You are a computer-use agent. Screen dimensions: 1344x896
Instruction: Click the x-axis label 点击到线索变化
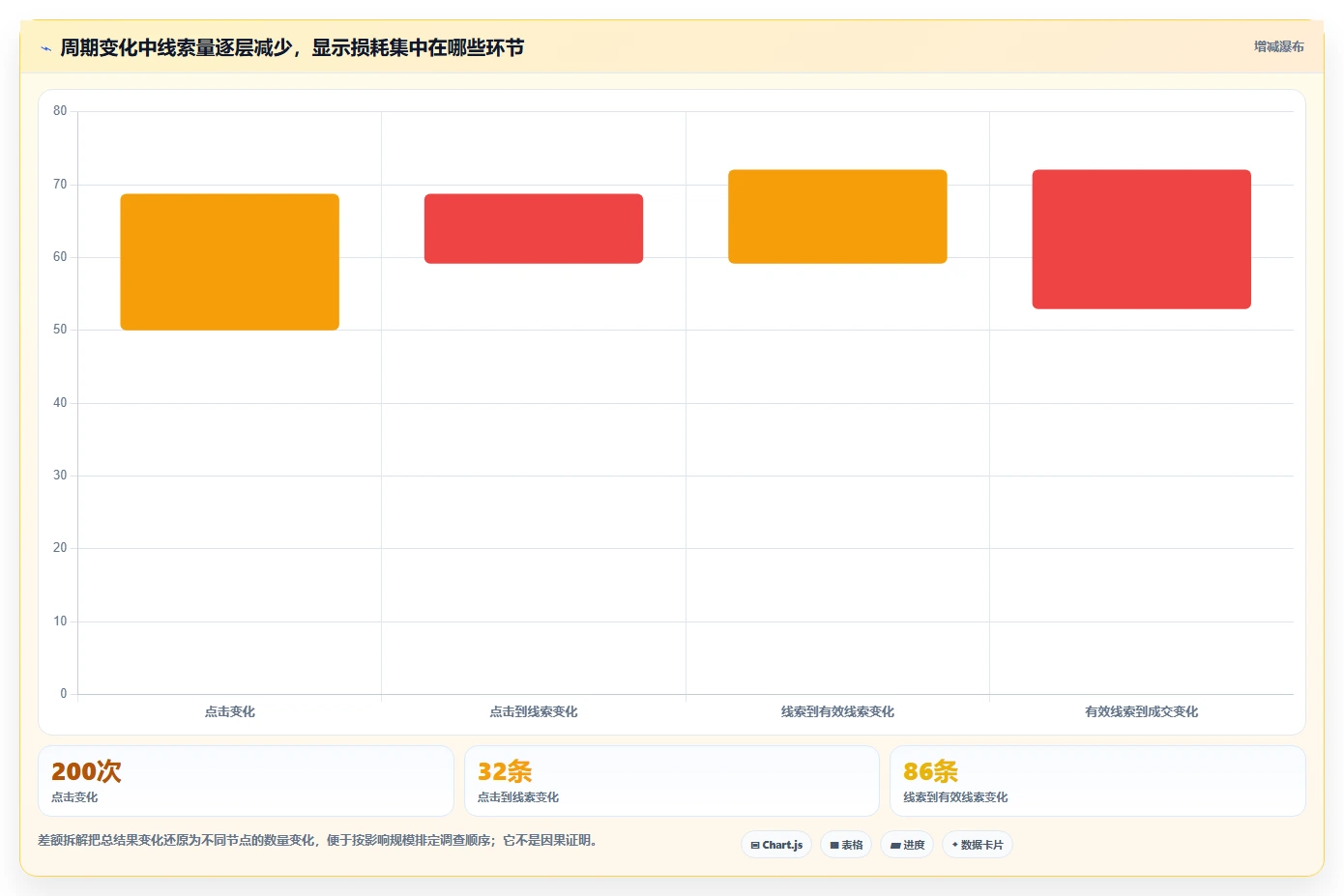click(534, 711)
